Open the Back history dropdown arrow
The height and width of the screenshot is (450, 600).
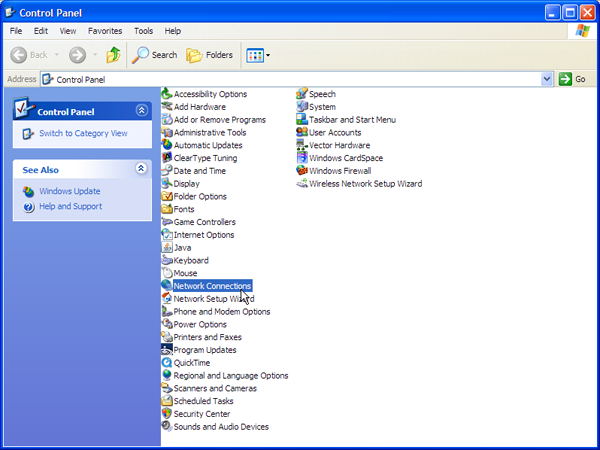[57, 55]
